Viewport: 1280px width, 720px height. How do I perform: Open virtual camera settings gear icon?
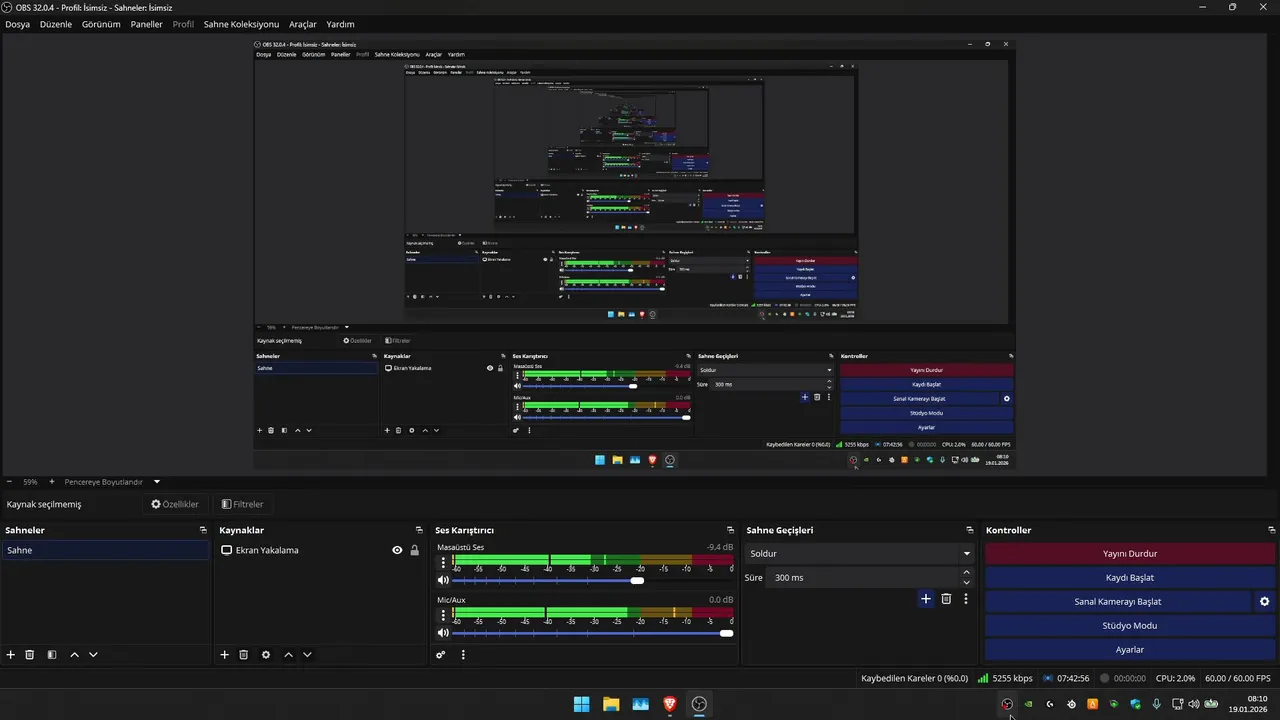click(1264, 602)
